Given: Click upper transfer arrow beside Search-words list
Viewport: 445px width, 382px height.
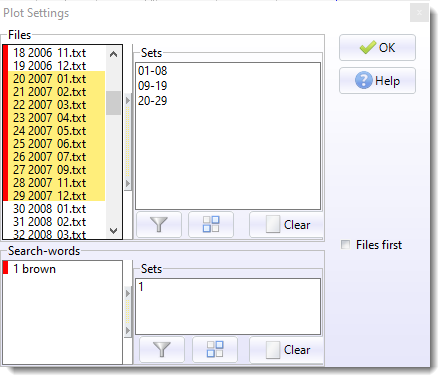Looking at the screenshot, I should [x=128, y=293].
